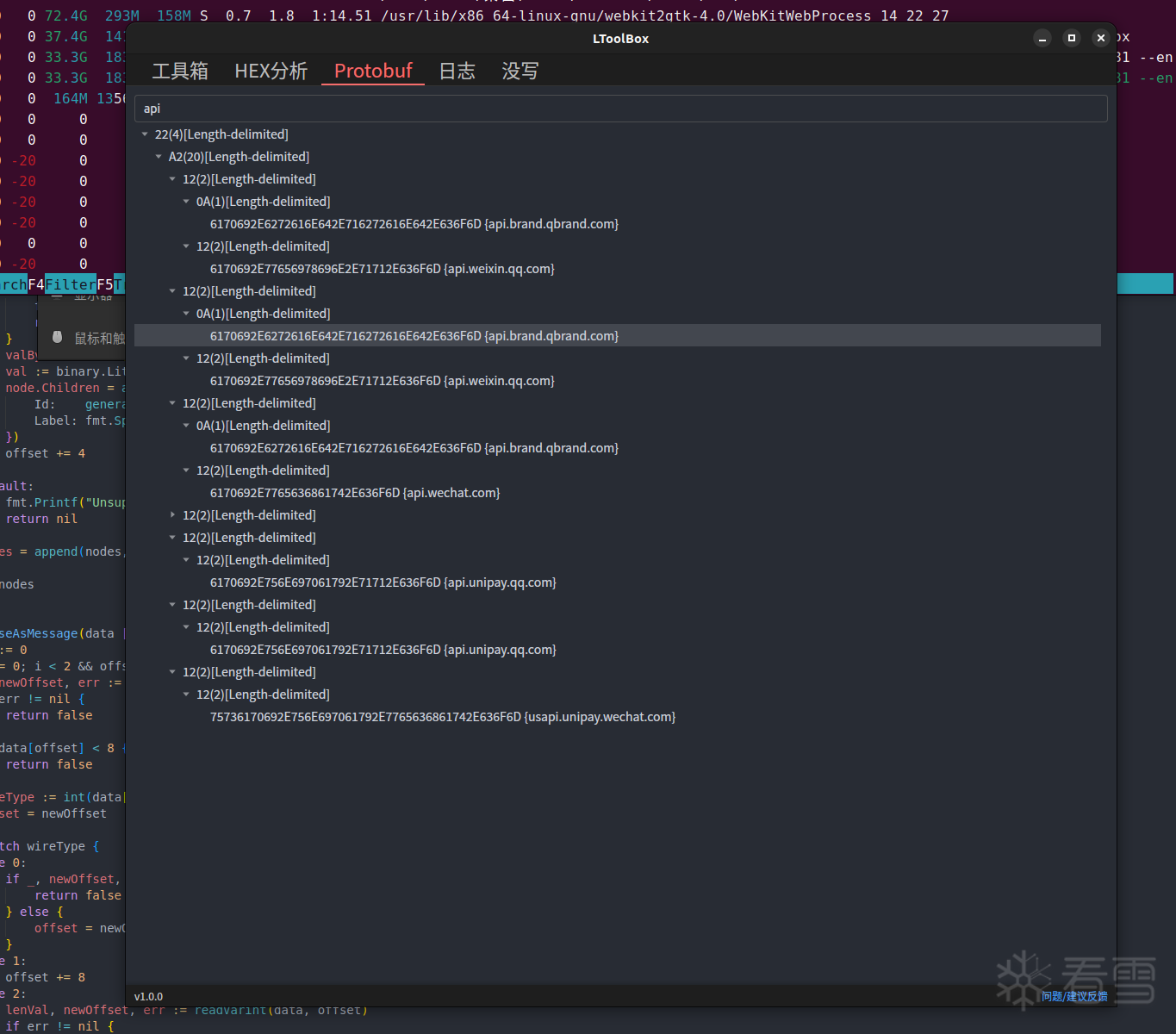Maximize the LToolBox window
The image size is (1176, 1034).
coord(1072,38)
